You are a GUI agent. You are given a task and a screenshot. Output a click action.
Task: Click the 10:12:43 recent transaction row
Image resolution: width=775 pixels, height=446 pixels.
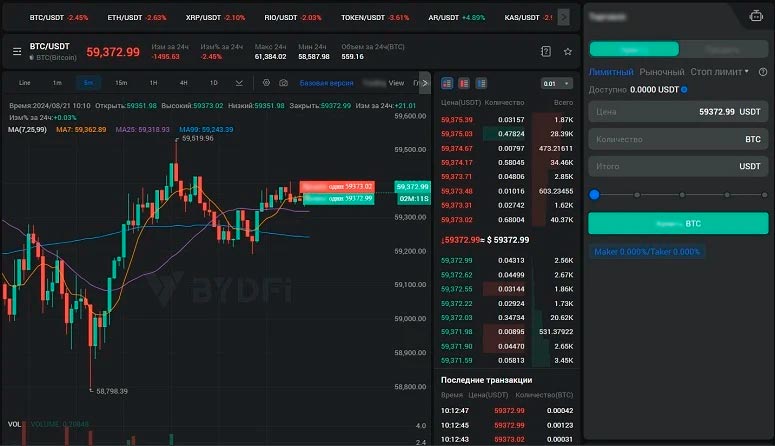point(507,439)
